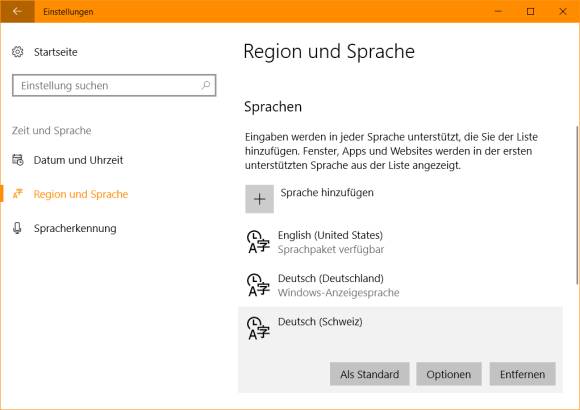Image resolution: width=580 pixels, height=410 pixels.
Task: Select the Region und Sprache page
Action: point(81,194)
